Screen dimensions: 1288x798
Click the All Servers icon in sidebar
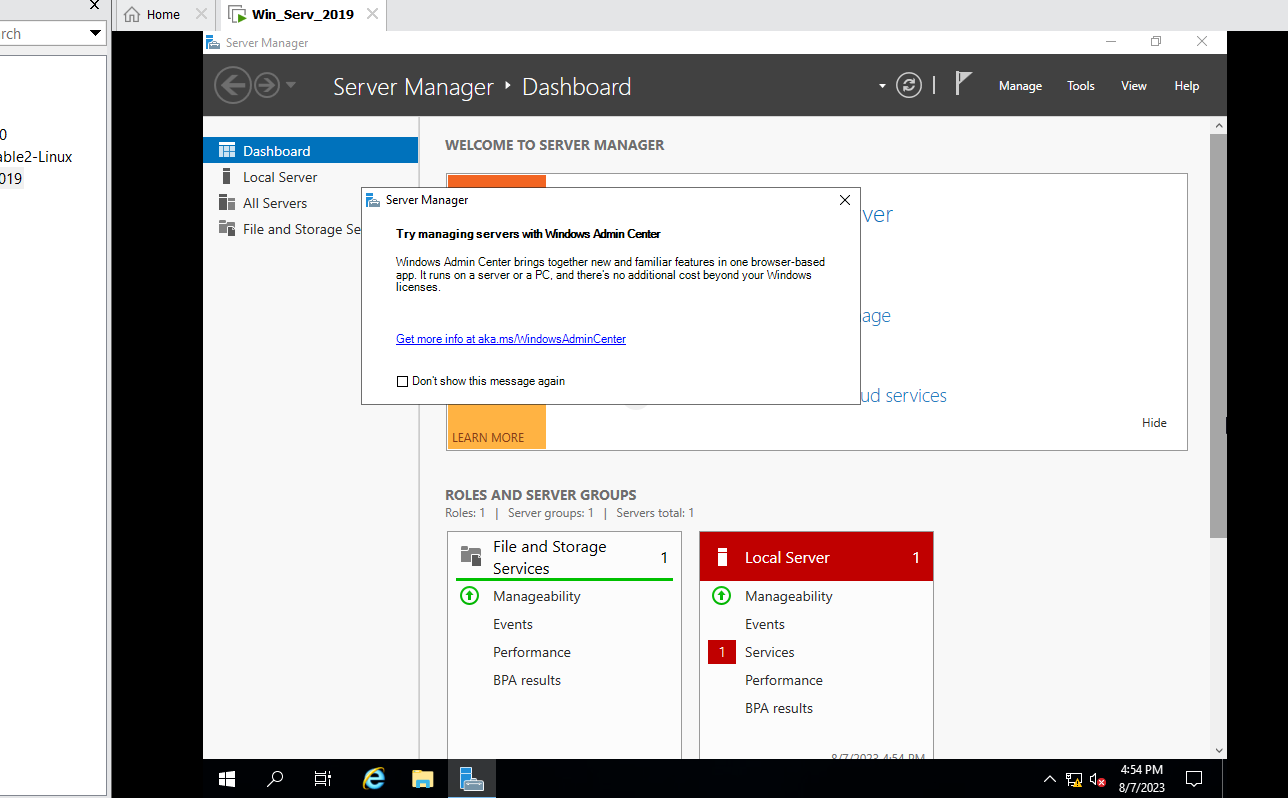[227, 202]
